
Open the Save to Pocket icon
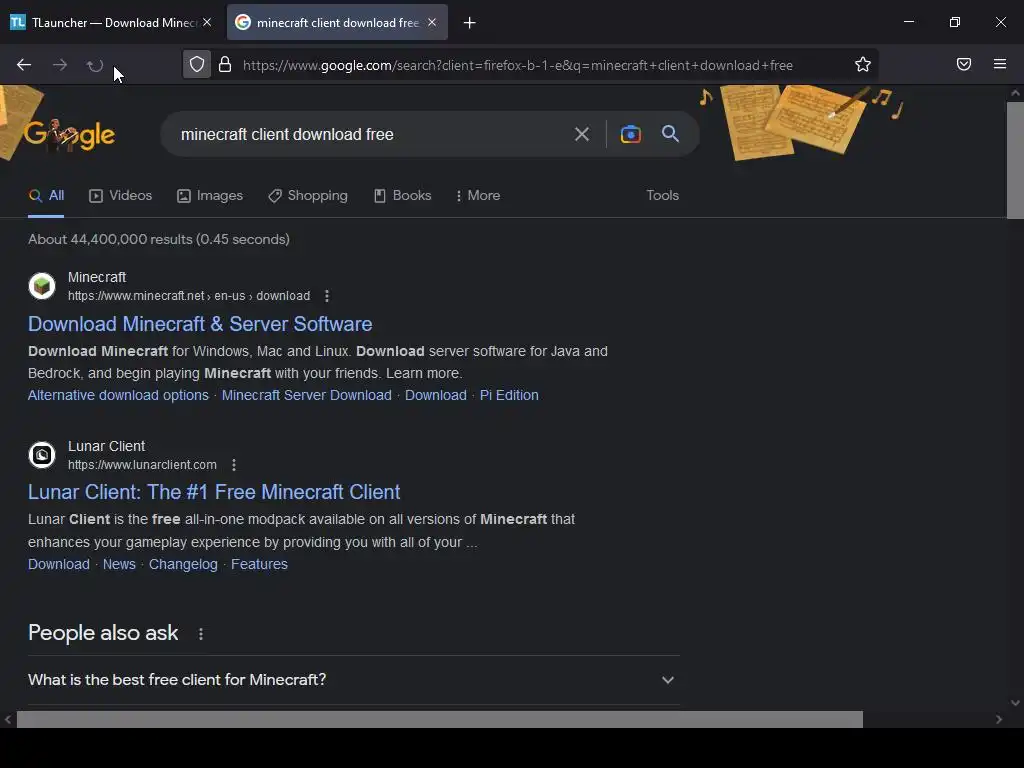(x=964, y=64)
